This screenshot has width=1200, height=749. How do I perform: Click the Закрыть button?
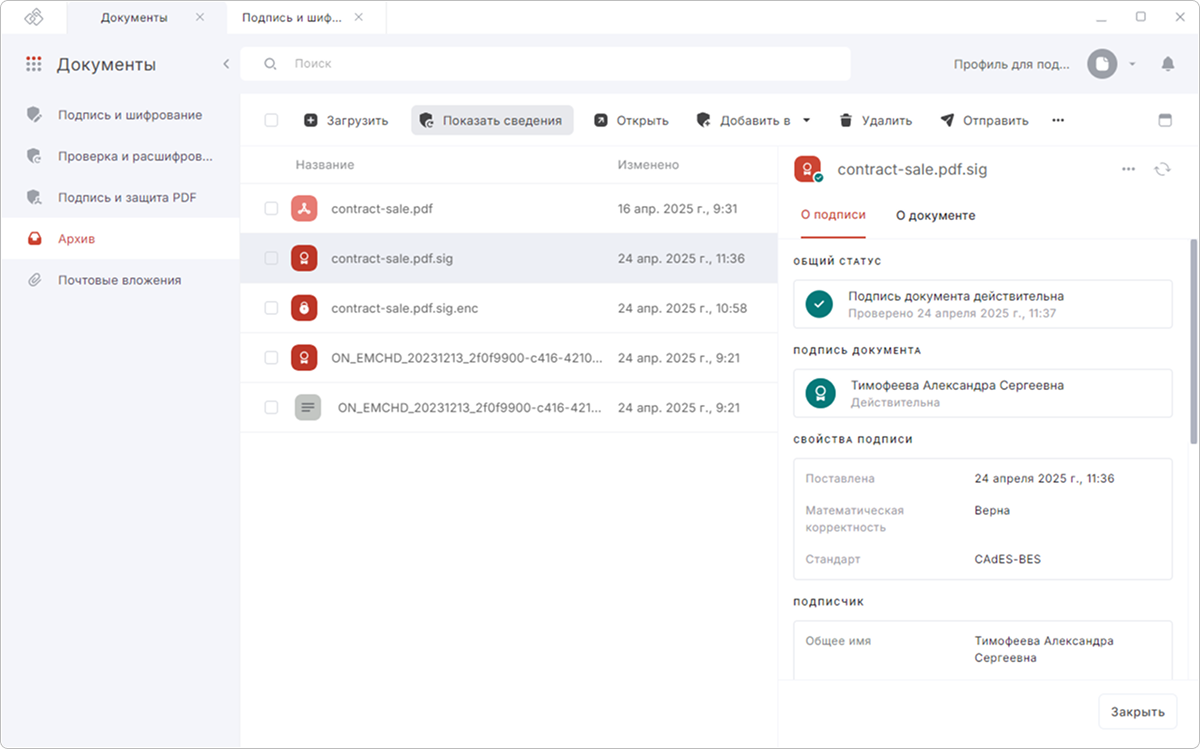pos(1138,712)
